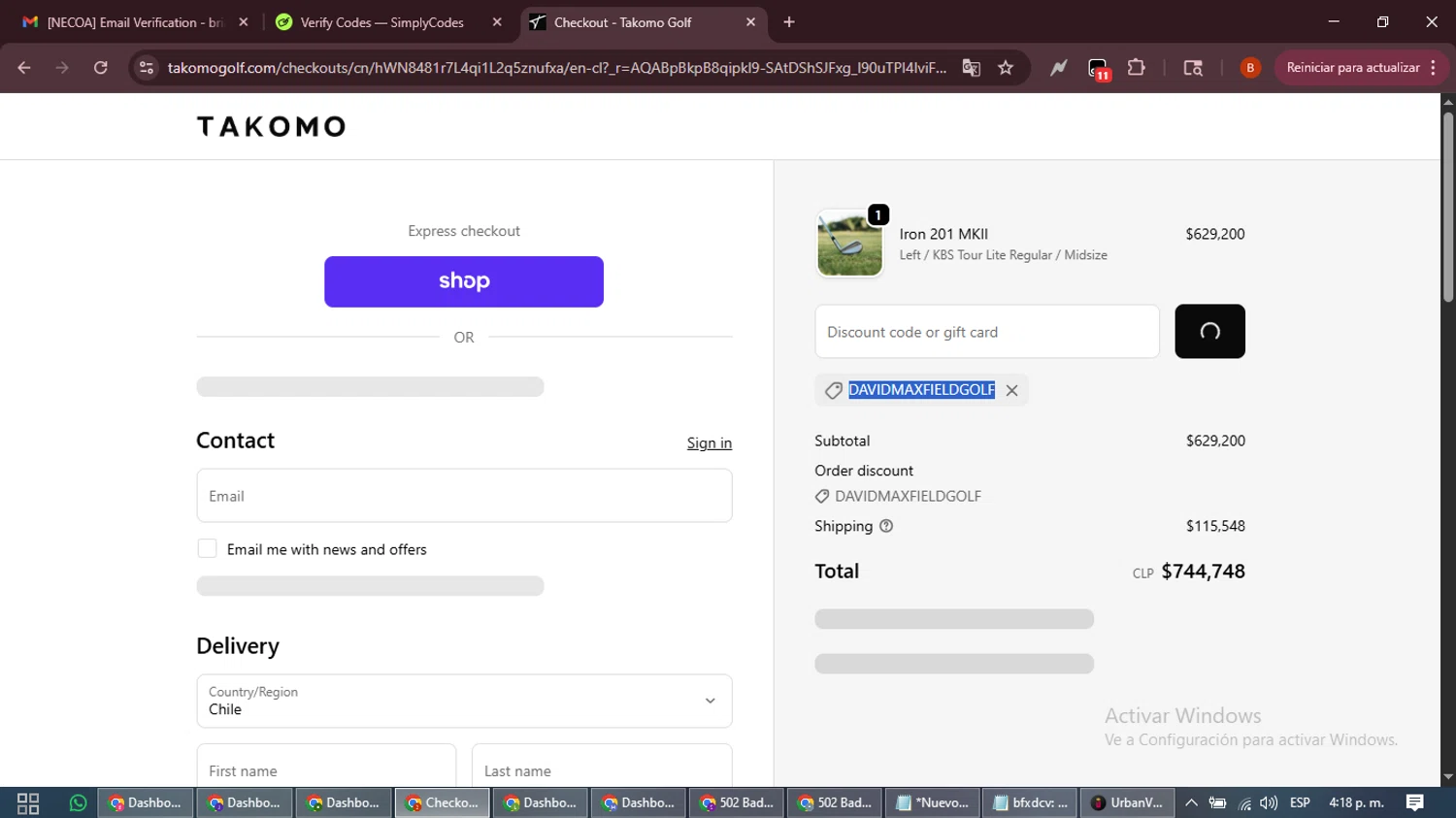This screenshot has width=1456, height=818.
Task: Click the browser forward arrow
Action: coord(62,68)
